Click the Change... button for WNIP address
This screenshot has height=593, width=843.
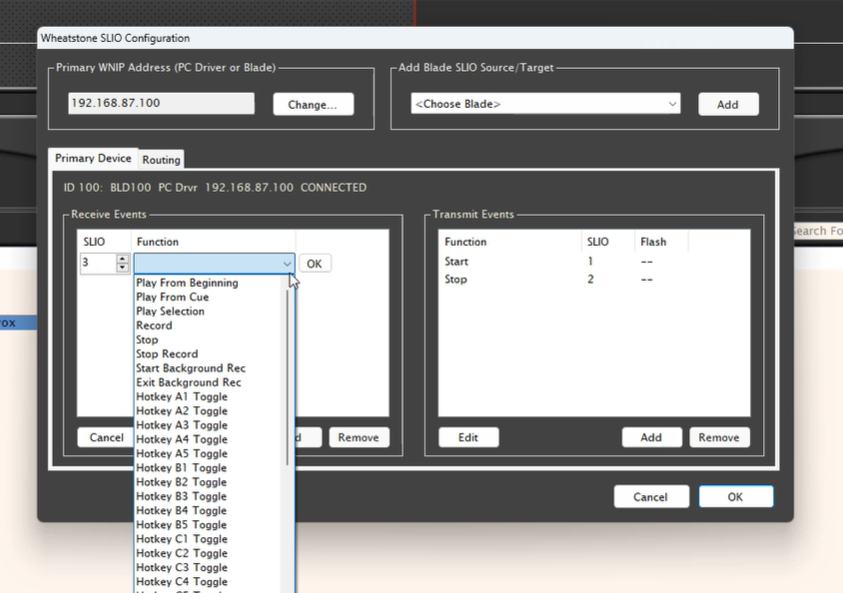(313, 104)
